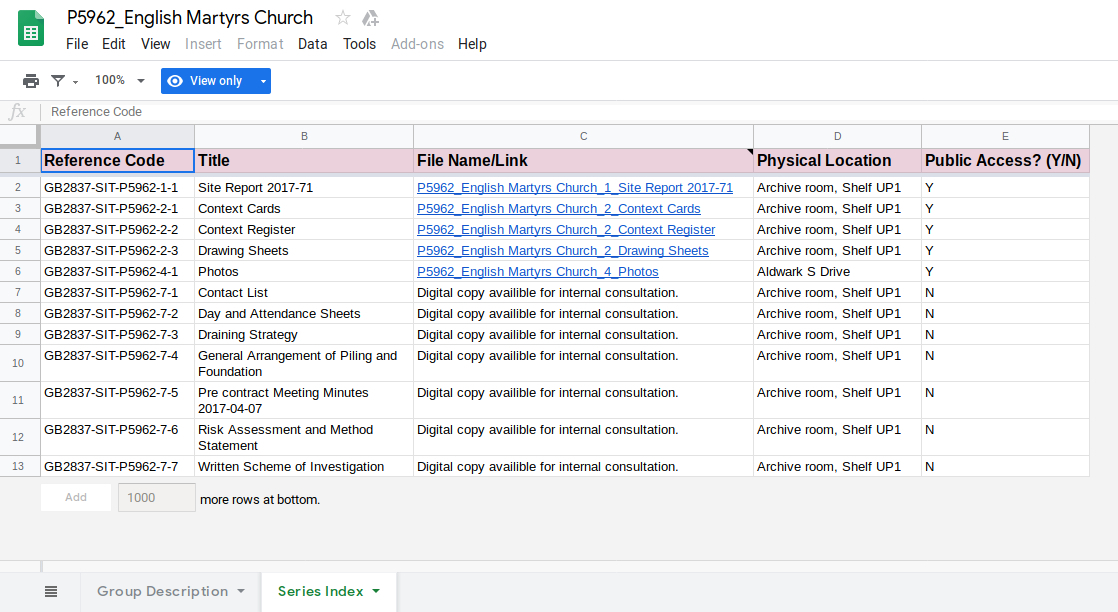Viewport: 1118px width, 612px height.
Task: Open the all sheets list icon
Action: (51, 591)
